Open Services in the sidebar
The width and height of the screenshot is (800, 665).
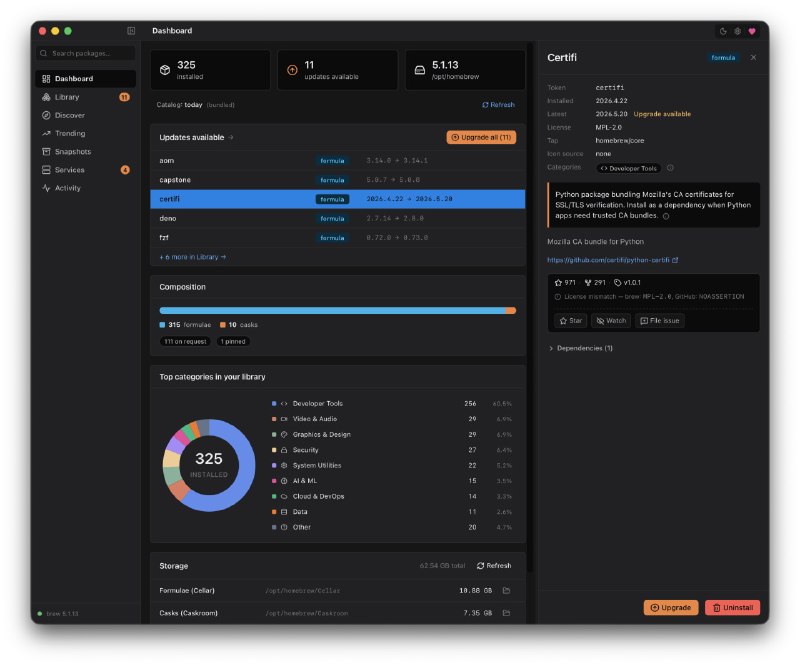[x=86, y=170]
